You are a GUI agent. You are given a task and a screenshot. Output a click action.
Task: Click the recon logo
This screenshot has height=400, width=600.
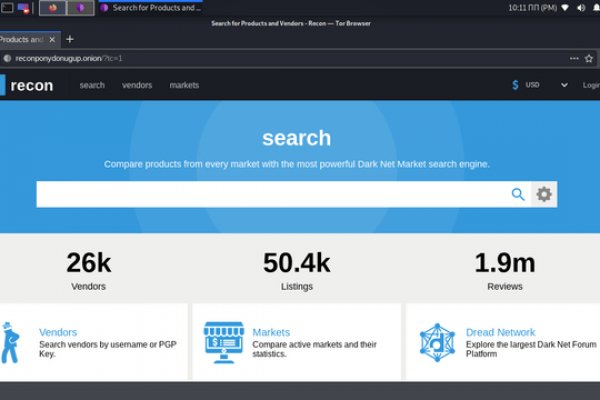pos(30,85)
